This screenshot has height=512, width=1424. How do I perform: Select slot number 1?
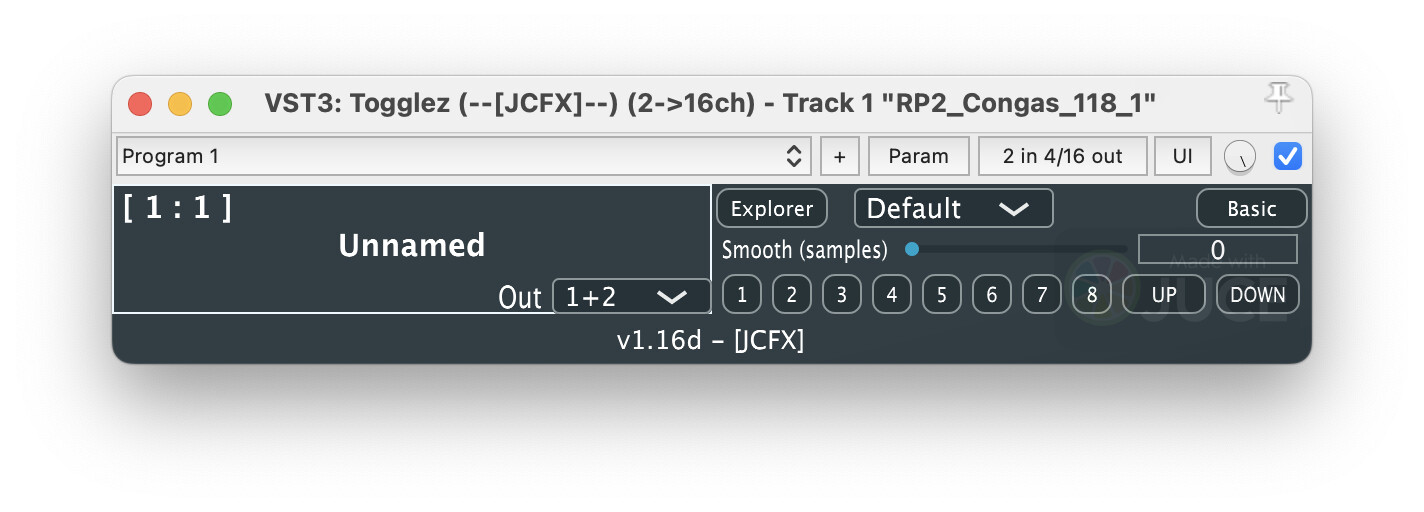coord(741,295)
